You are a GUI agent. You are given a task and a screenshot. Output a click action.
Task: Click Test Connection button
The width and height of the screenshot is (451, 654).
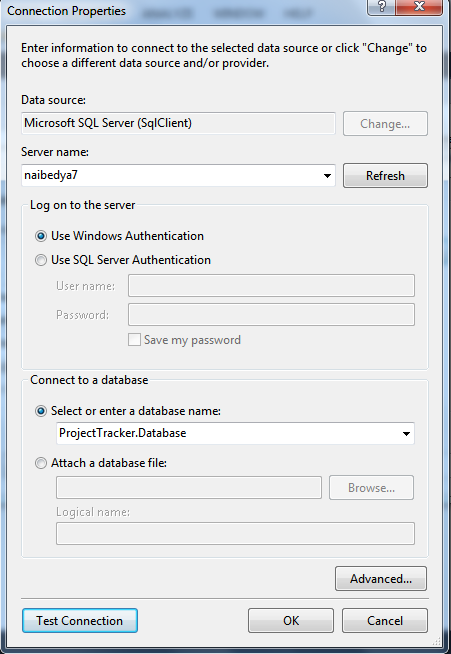(80, 621)
